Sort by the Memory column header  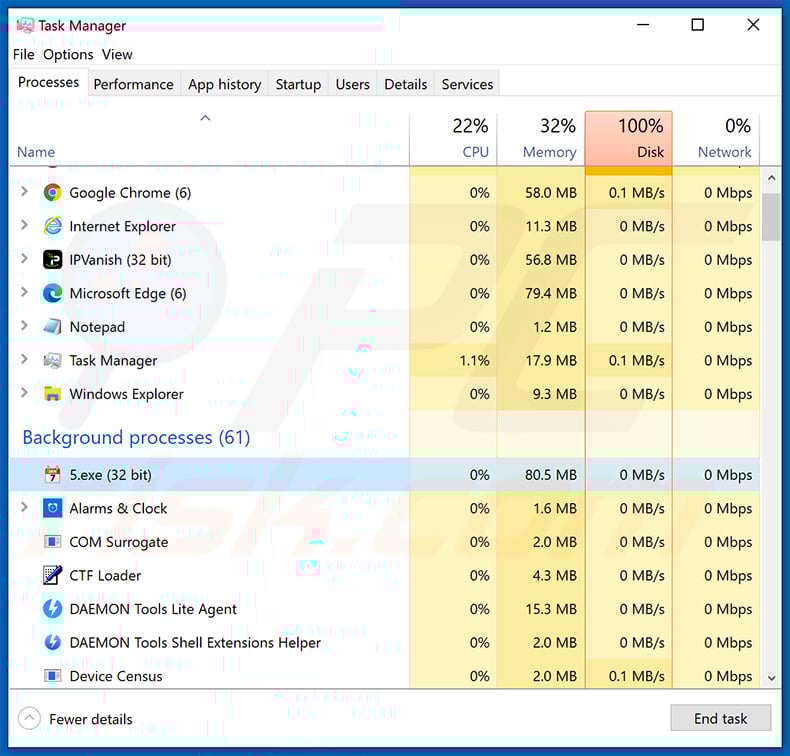pos(541,139)
